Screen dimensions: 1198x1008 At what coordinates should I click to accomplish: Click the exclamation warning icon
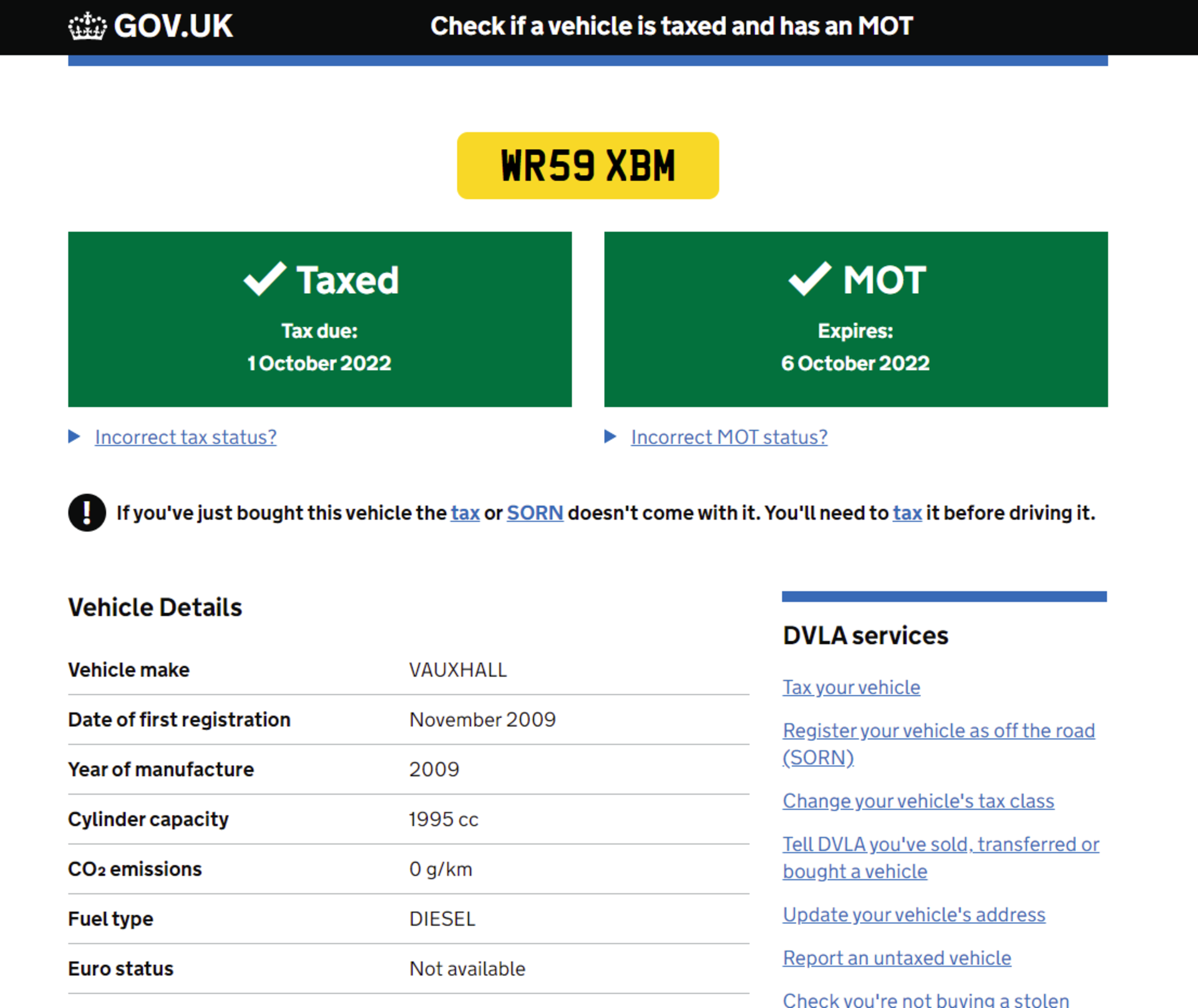tap(87, 513)
